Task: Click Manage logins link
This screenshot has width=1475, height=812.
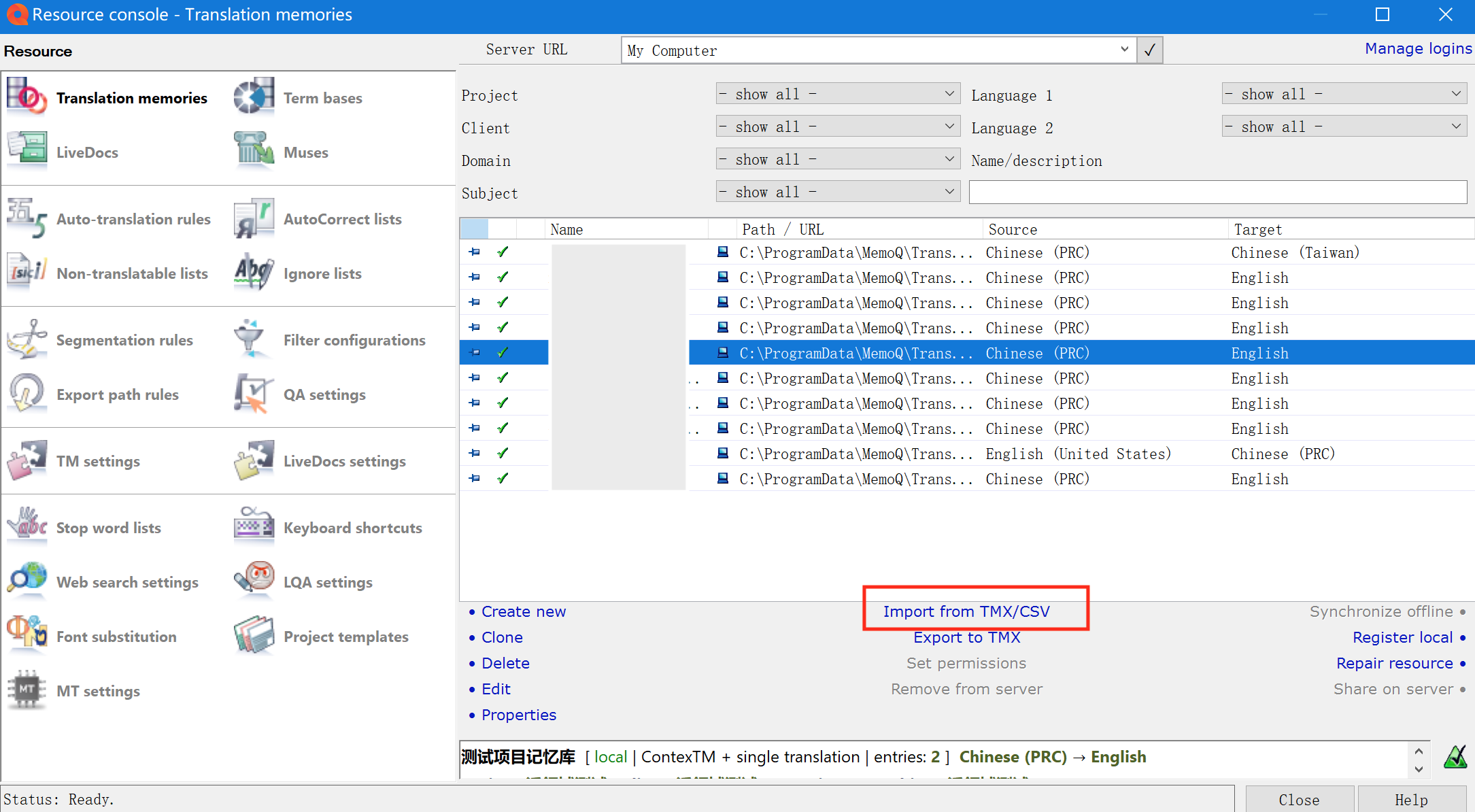Action: [x=1418, y=48]
